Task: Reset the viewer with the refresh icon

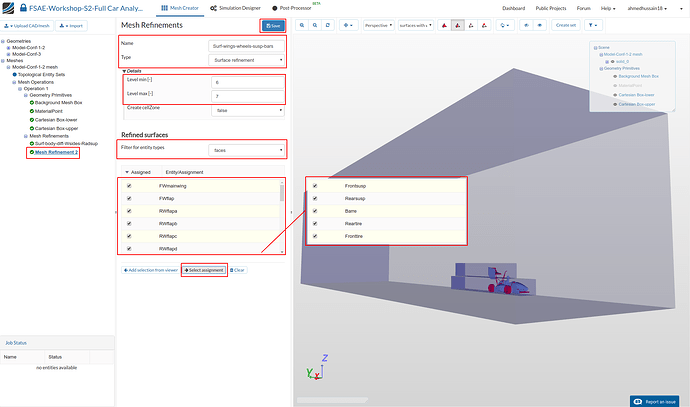Action: click(x=328, y=26)
